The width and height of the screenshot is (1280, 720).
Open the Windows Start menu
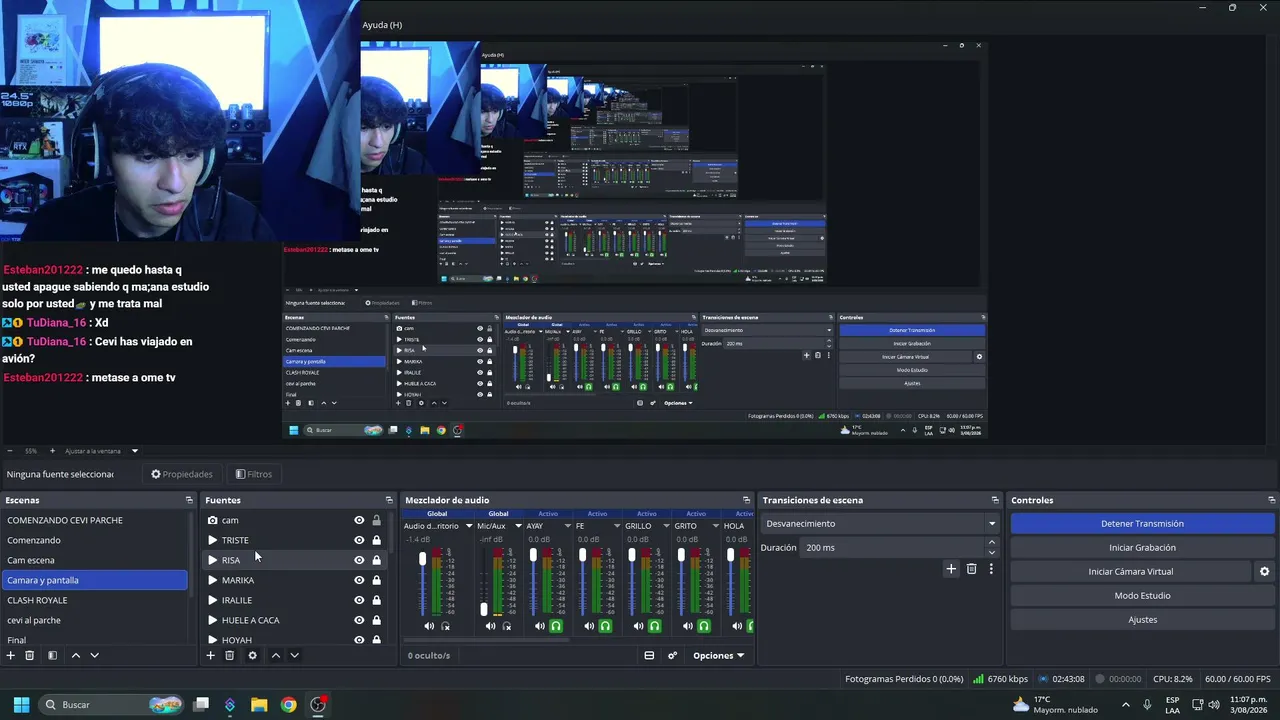(21, 704)
